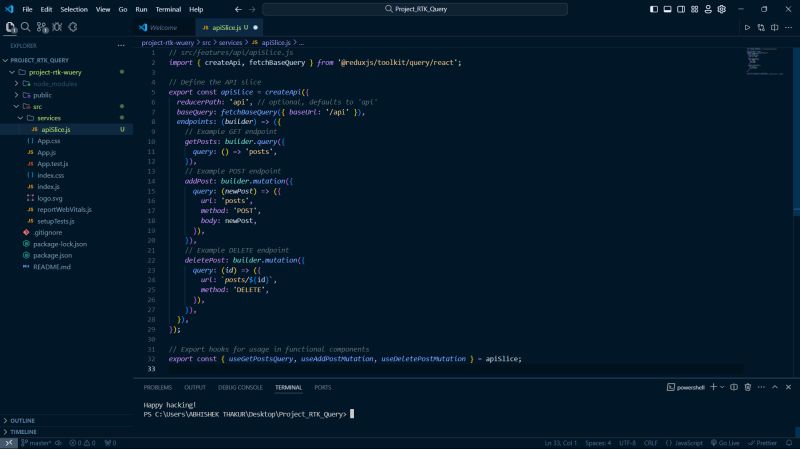
Task: Expand the public folder
Action: (42, 95)
